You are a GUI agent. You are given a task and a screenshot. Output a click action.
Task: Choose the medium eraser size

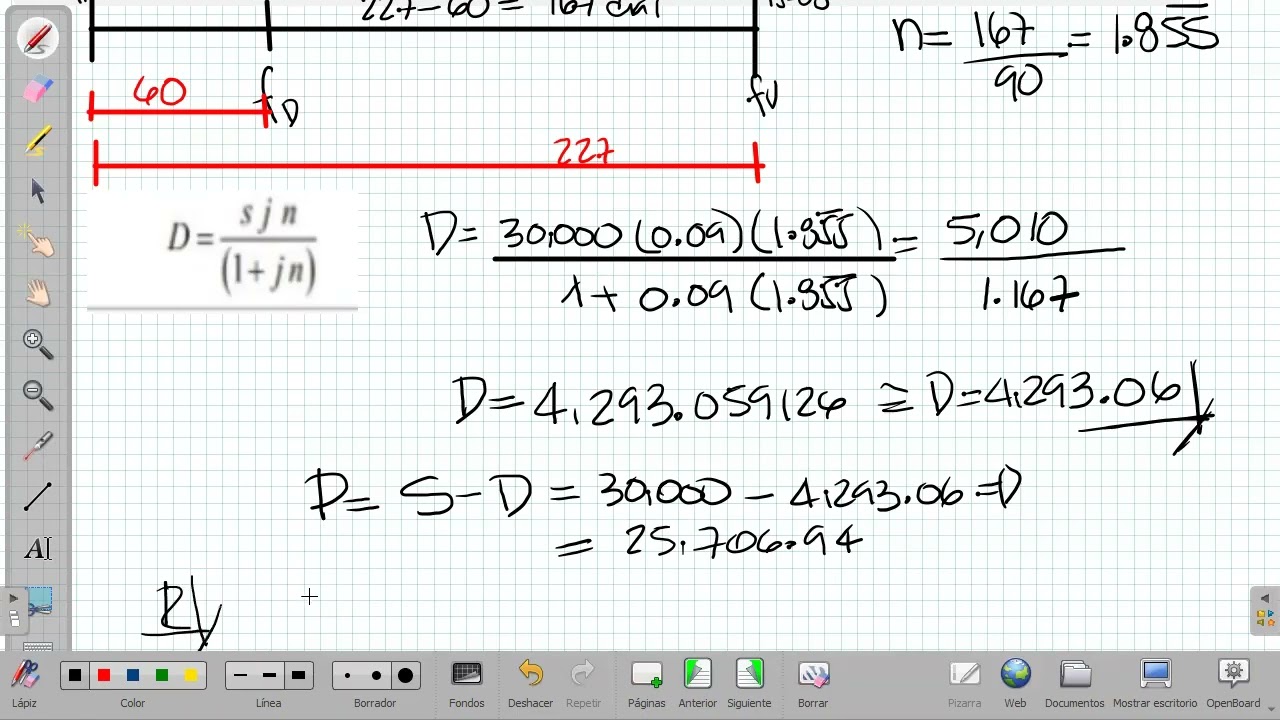click(x=376, y=676)
